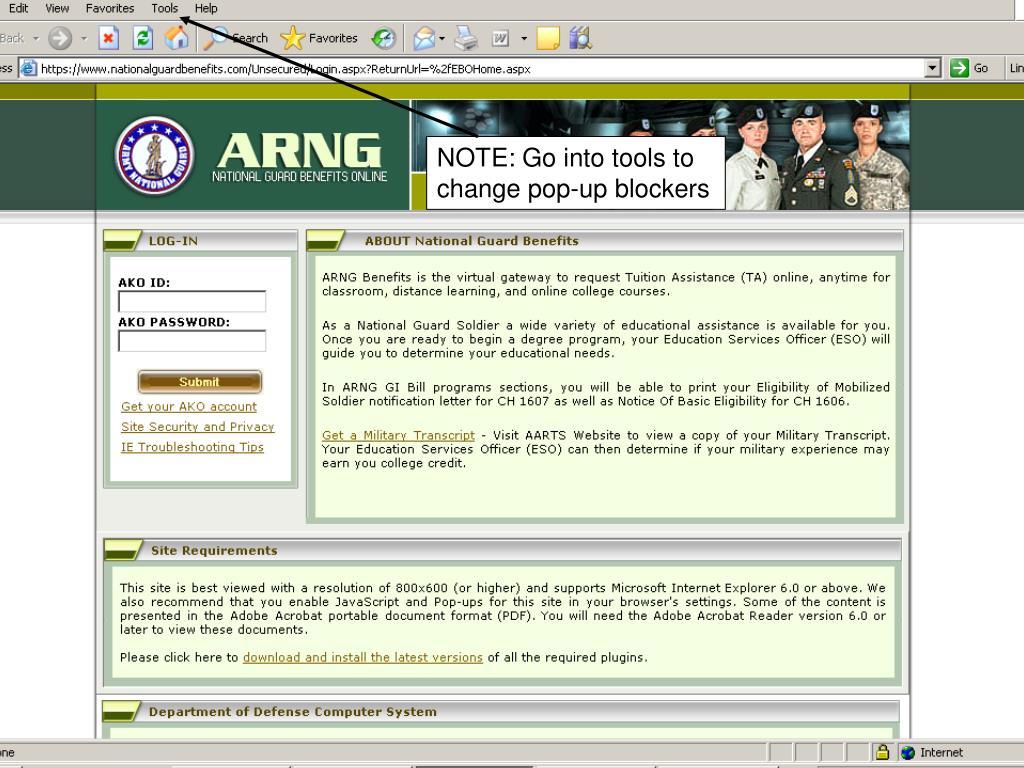Click the LOG-IN panel header
The width and height of the screenshot is (1024, 768).
200,240
